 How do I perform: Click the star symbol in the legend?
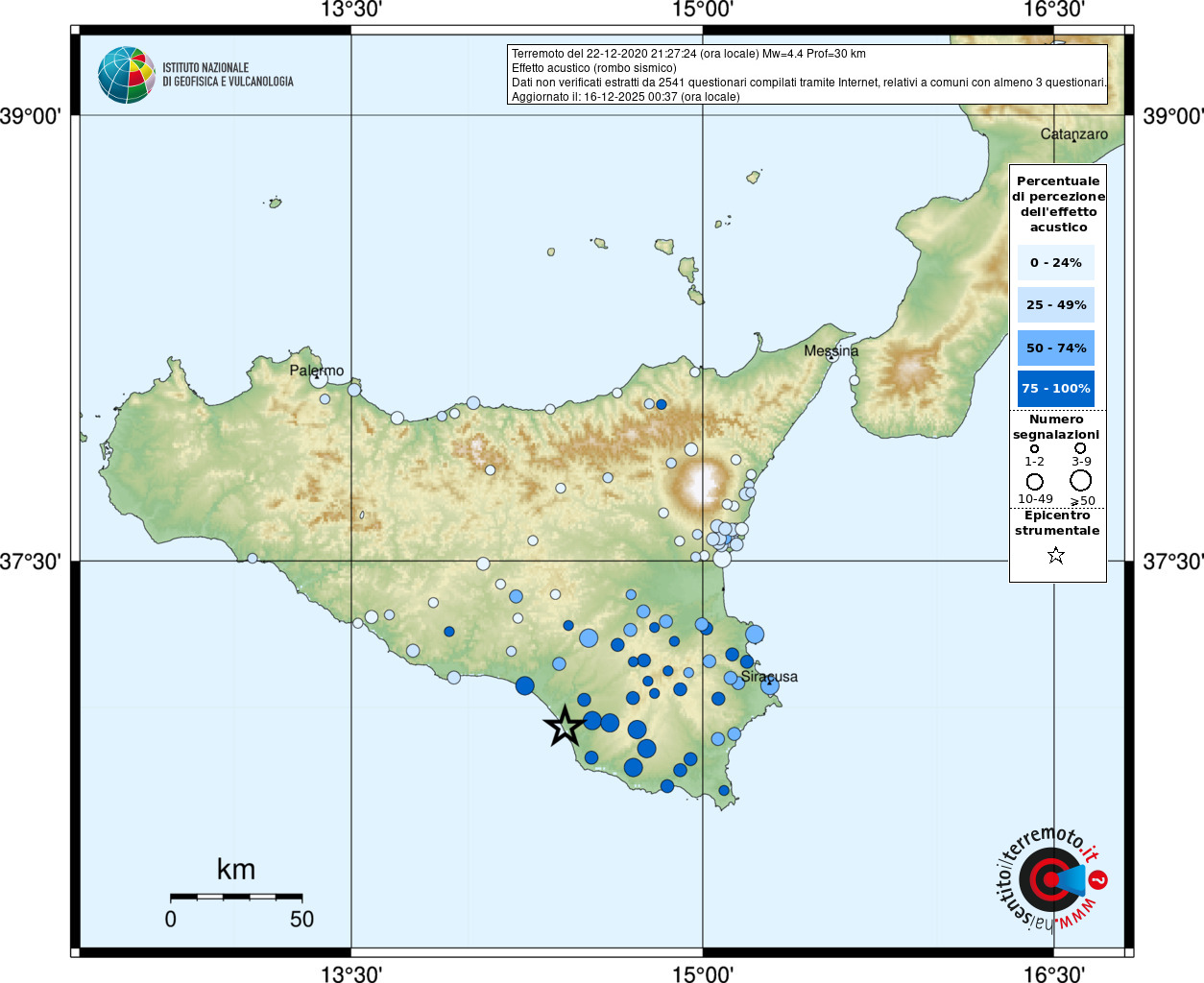pyautogui.click(x=1056, y=555)
